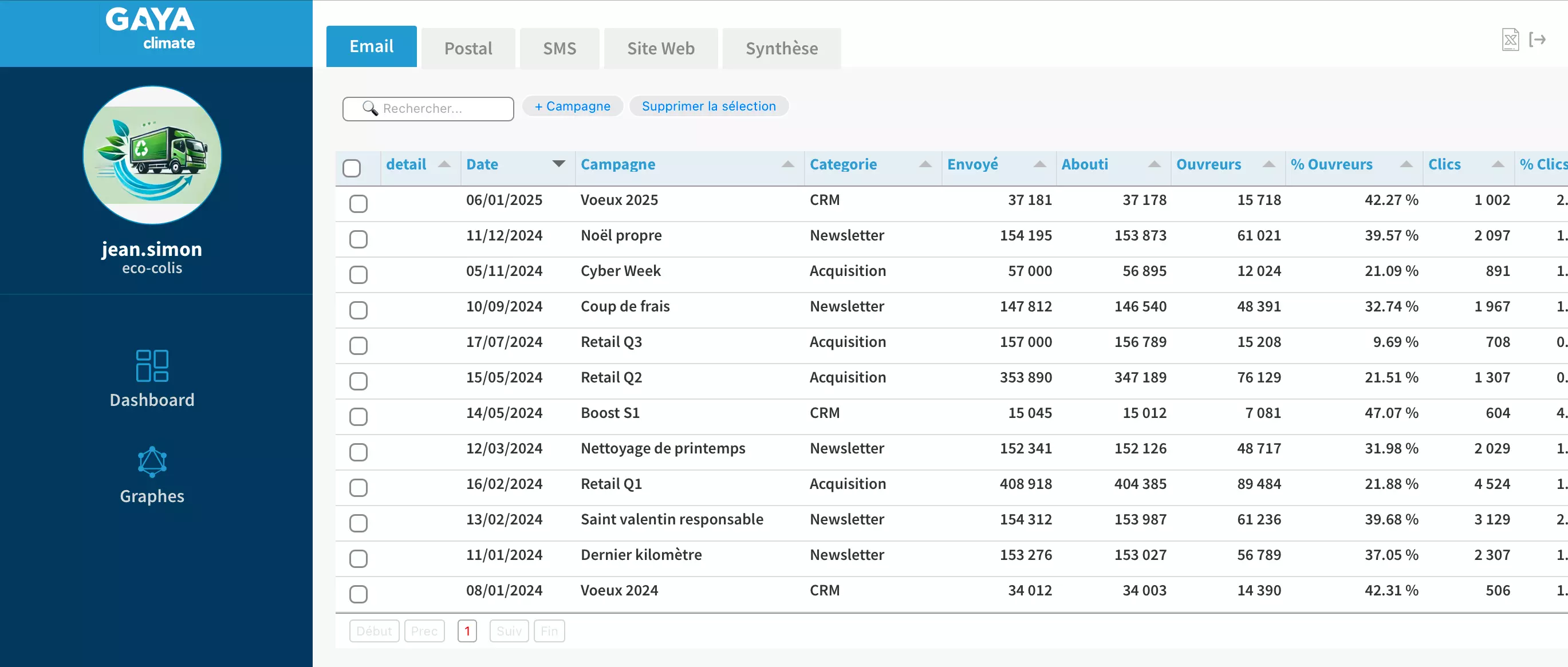
Task: Tick the Retail Q1 row checkbox
Action: tap(358, 487)
